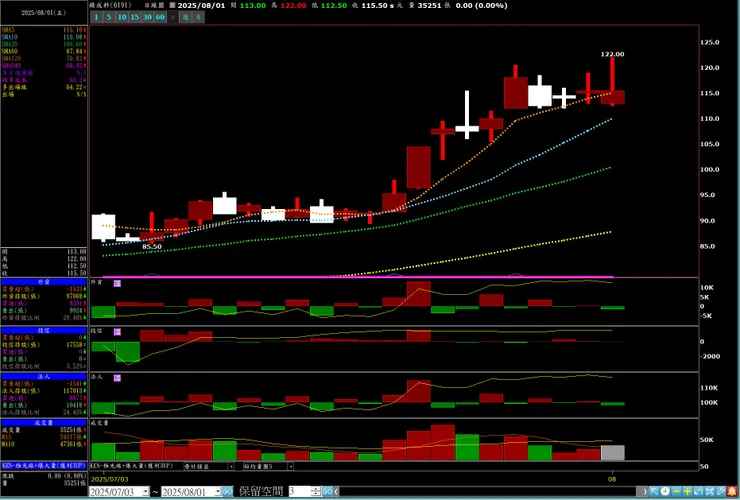Select the 15-minute timeframe button
Viewport: 740px width, 500px height.
[x=135, y=17]
